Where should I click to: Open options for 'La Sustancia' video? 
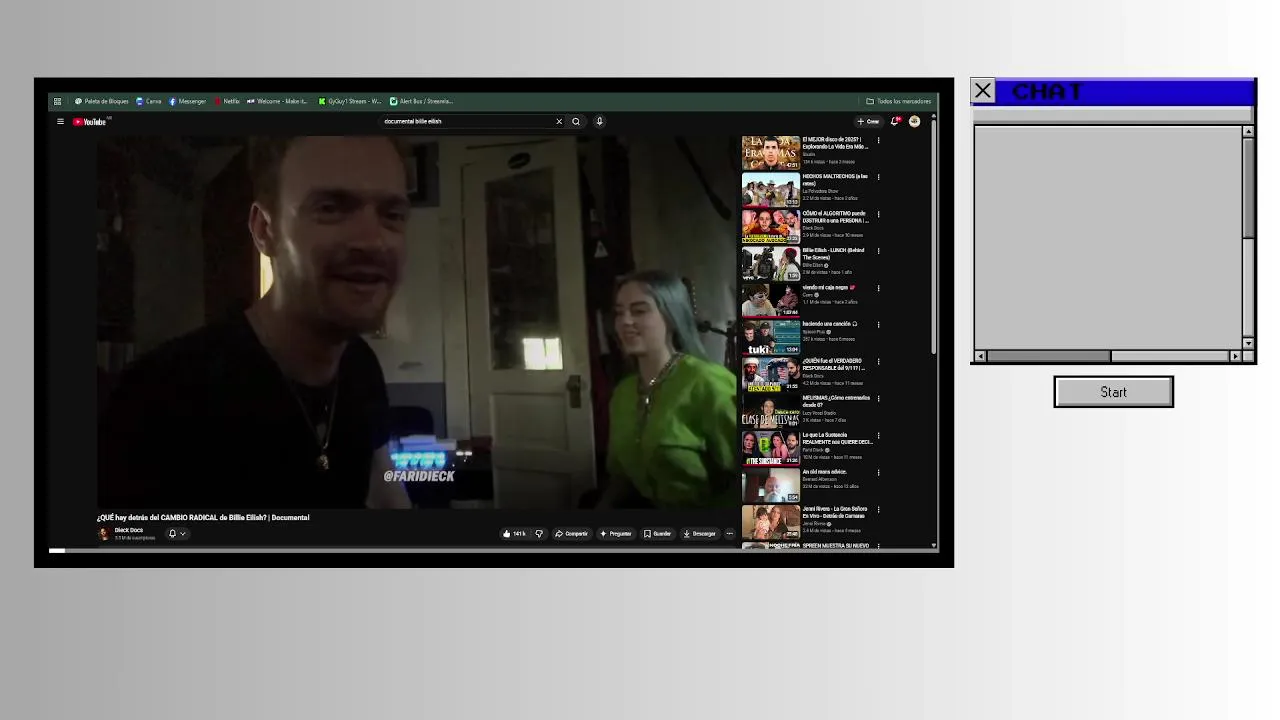[878, 435]
